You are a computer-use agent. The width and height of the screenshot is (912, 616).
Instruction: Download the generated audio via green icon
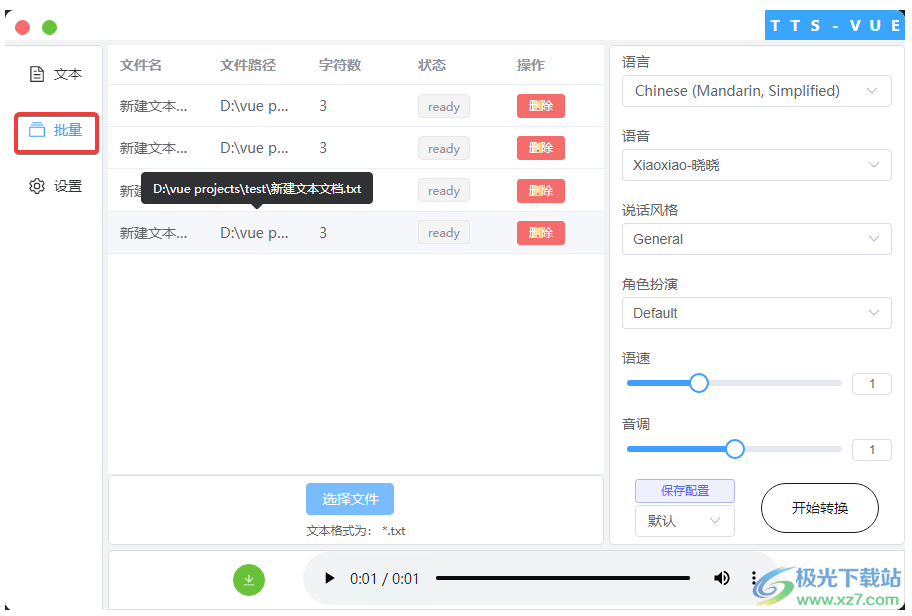248,579
